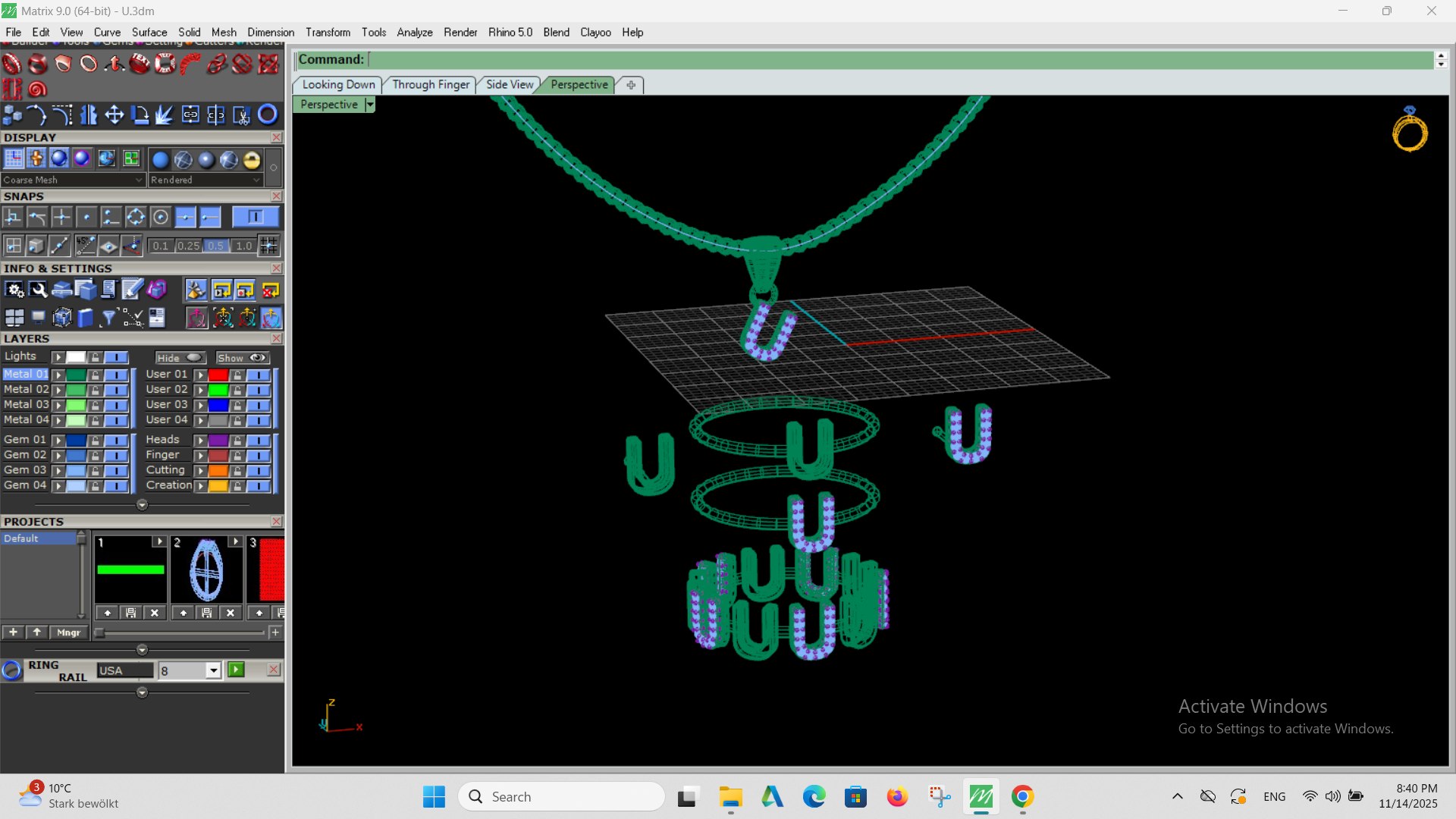Choose the chain link builder icon
Image resolution: width=1456 pixels, height=819 pixels.
pos(217,64)
